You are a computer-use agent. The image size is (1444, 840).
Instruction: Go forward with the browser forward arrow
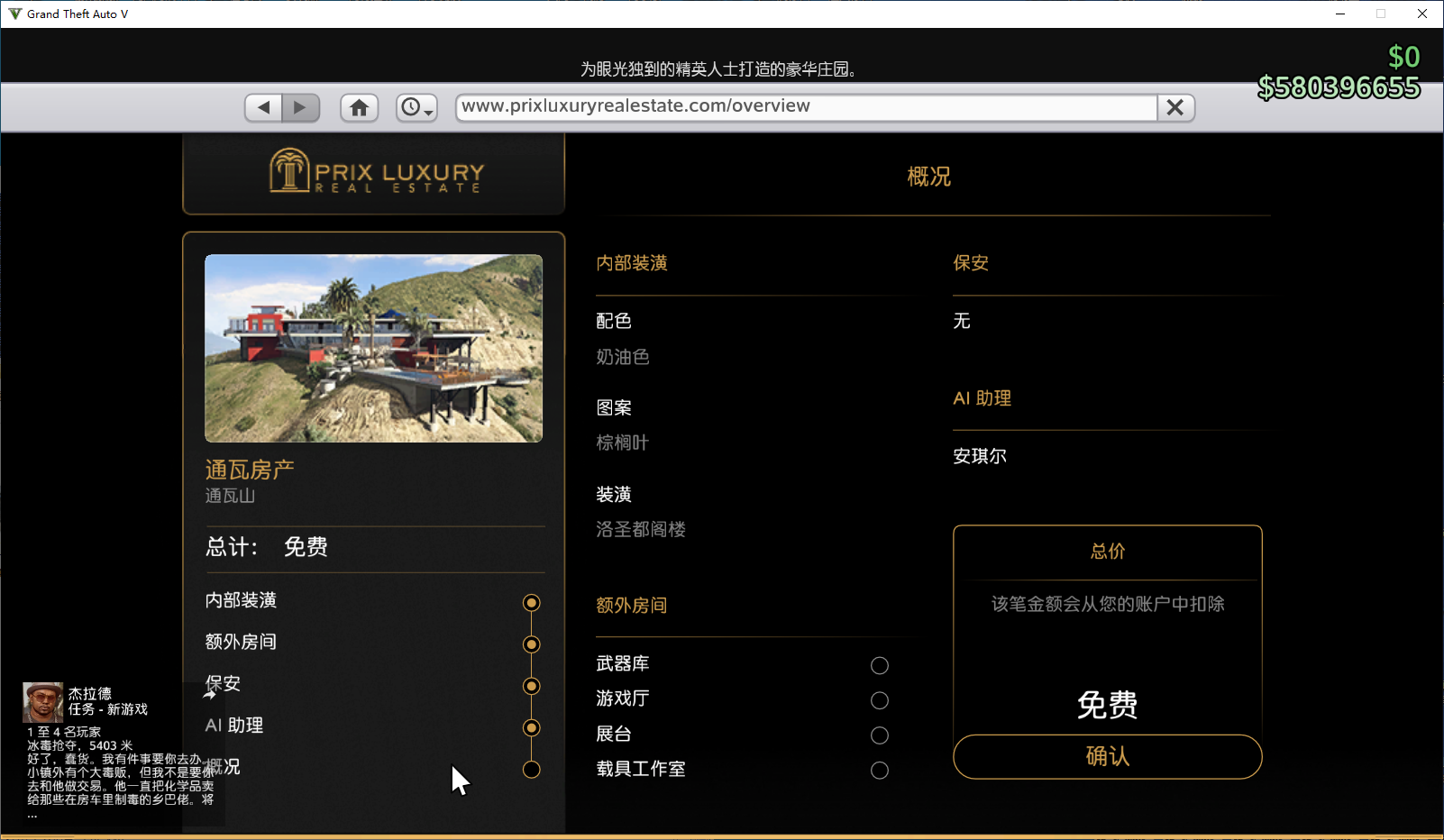coord(301,108)
